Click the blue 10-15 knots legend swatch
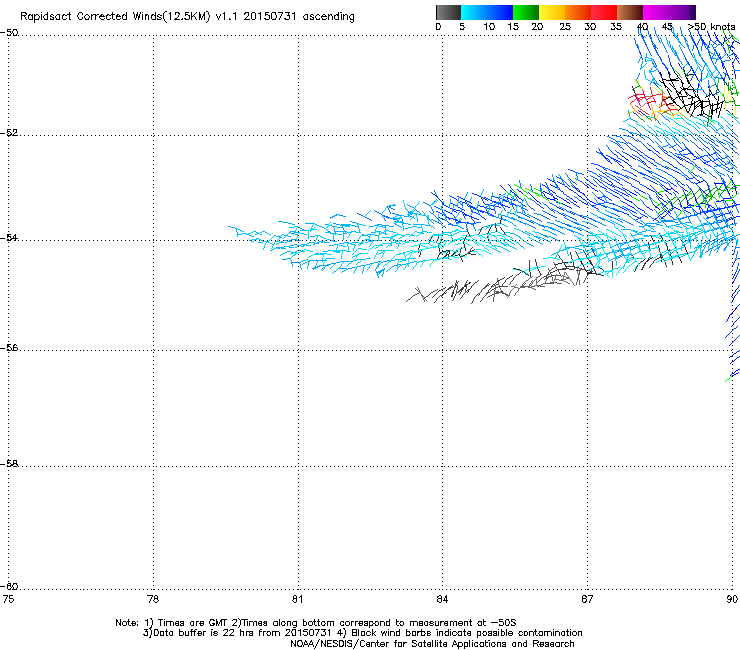This screenshot has width=740, height=650. point(500,12)
